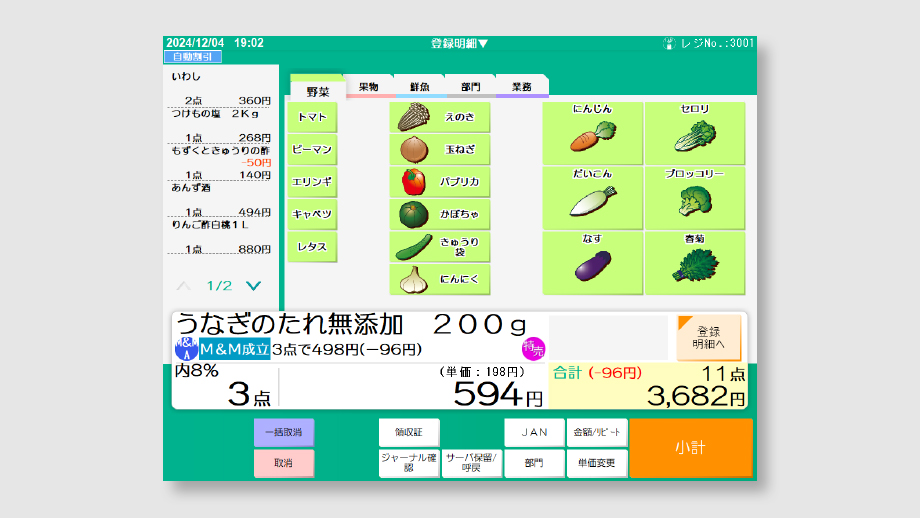Viewport: 920px width, 518px height.
Task: Tap the レタス button
Action: pyautogui.click(x=312, y=247)
